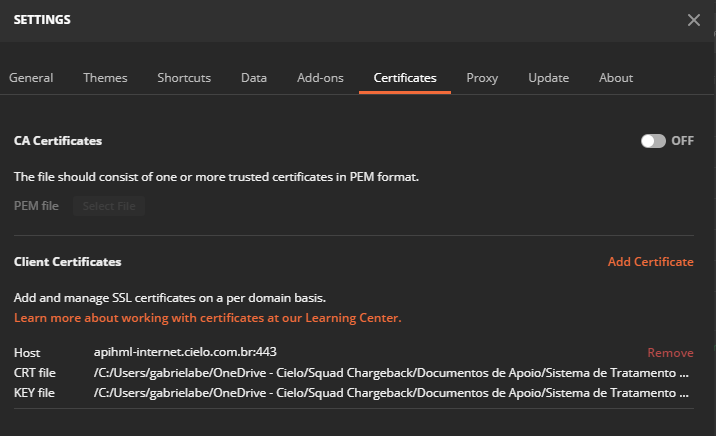The width and height of the screenshot is (716, 436).
Task: Open the Themes tab
Action: coord(105,78)
